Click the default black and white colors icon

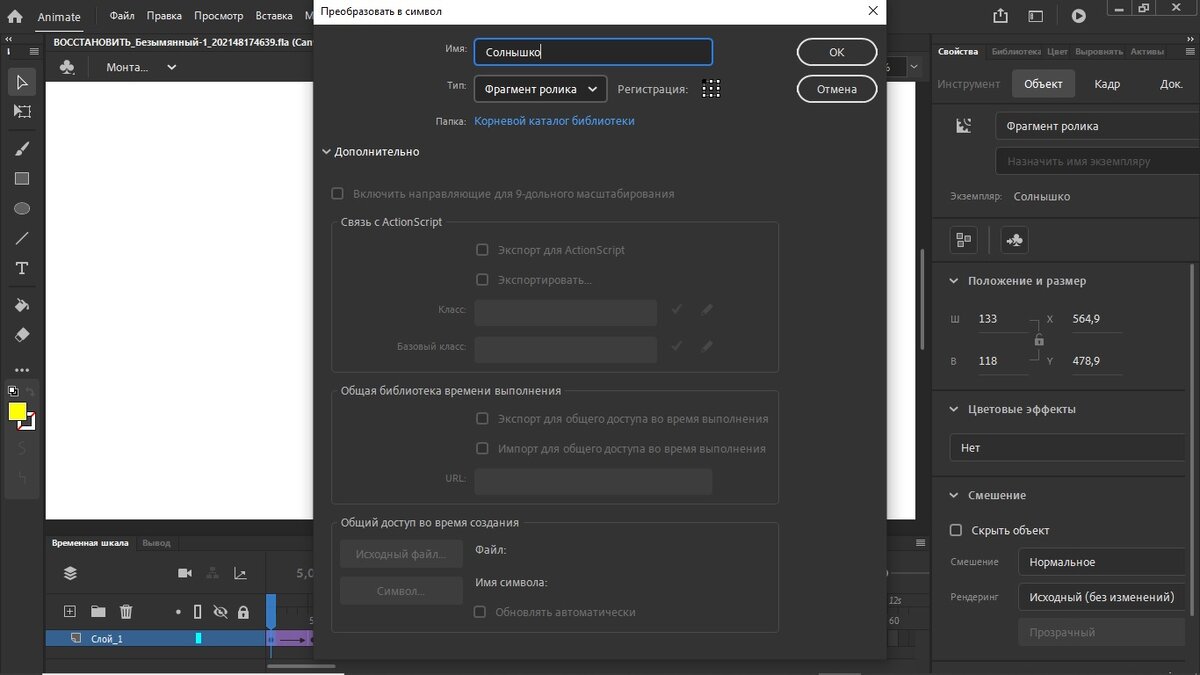click(x=13, y=391)
